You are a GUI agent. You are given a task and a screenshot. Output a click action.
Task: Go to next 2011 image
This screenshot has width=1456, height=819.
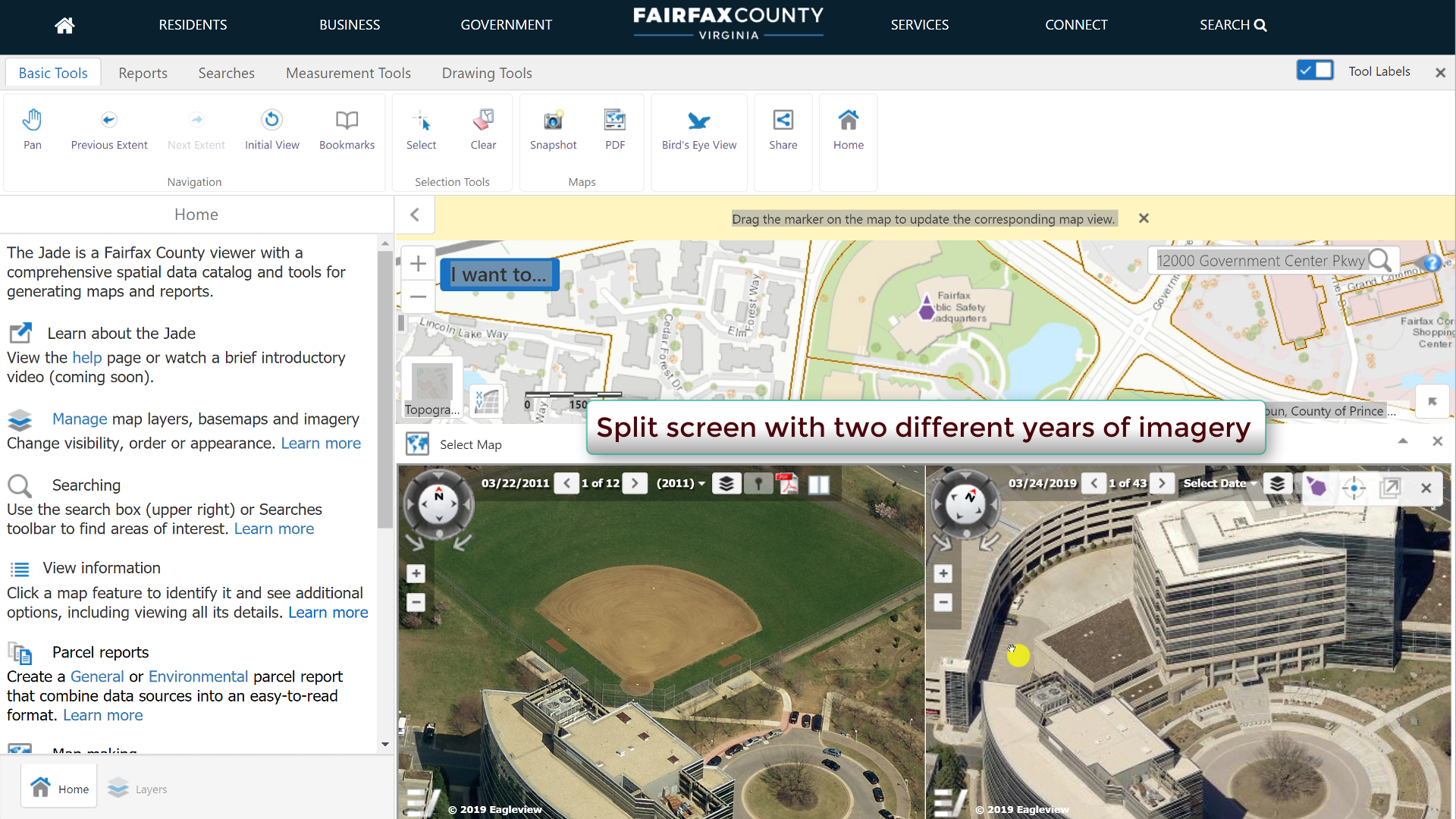(635, 483)
